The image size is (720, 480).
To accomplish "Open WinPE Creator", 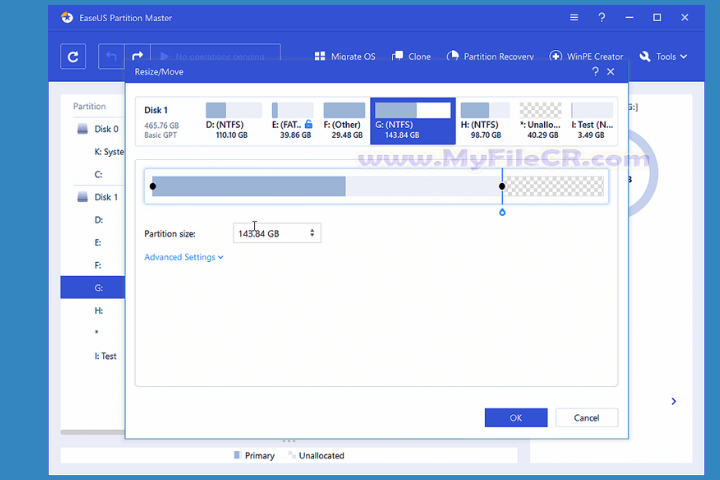I will point(586,56).
